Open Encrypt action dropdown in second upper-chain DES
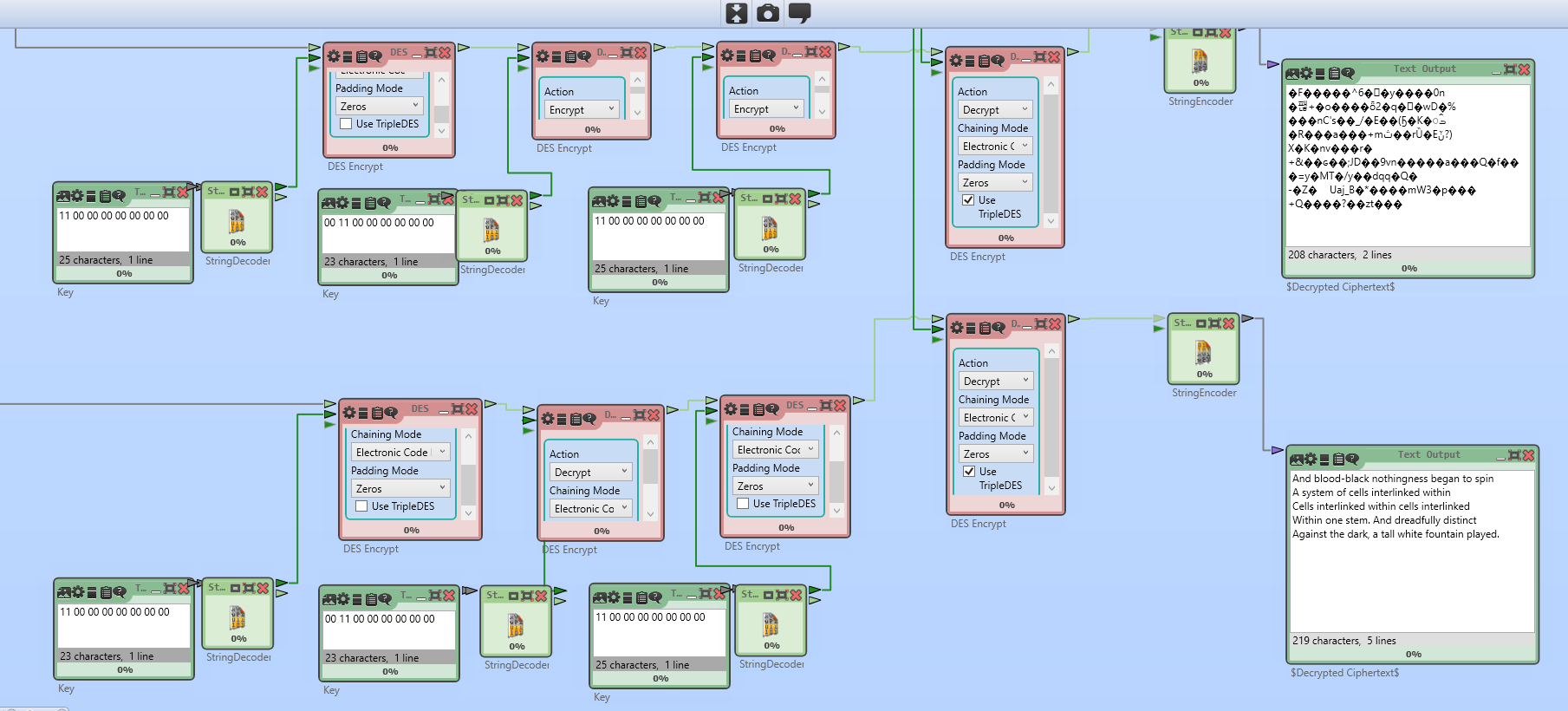The width and height of the screenshot is (1568, 711). 582,109
